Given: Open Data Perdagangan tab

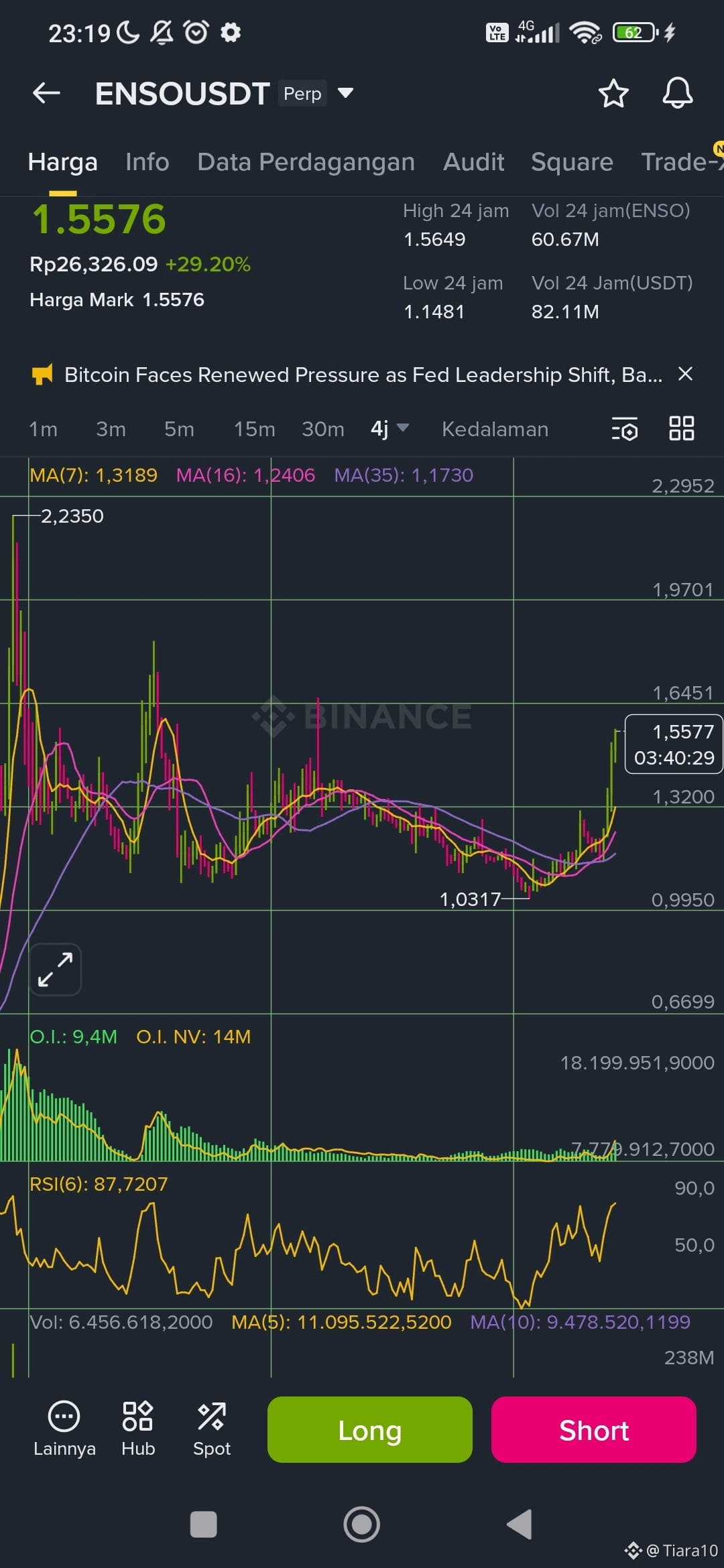Looking at the screenshot, I should (x=306, y=162).
